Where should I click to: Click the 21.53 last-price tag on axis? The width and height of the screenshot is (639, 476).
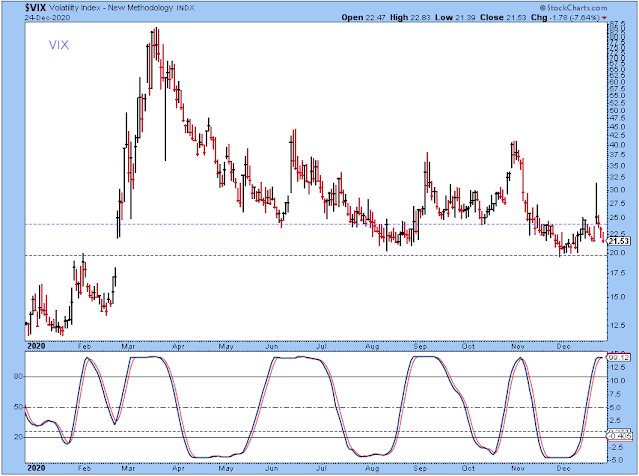pos(619,241)
